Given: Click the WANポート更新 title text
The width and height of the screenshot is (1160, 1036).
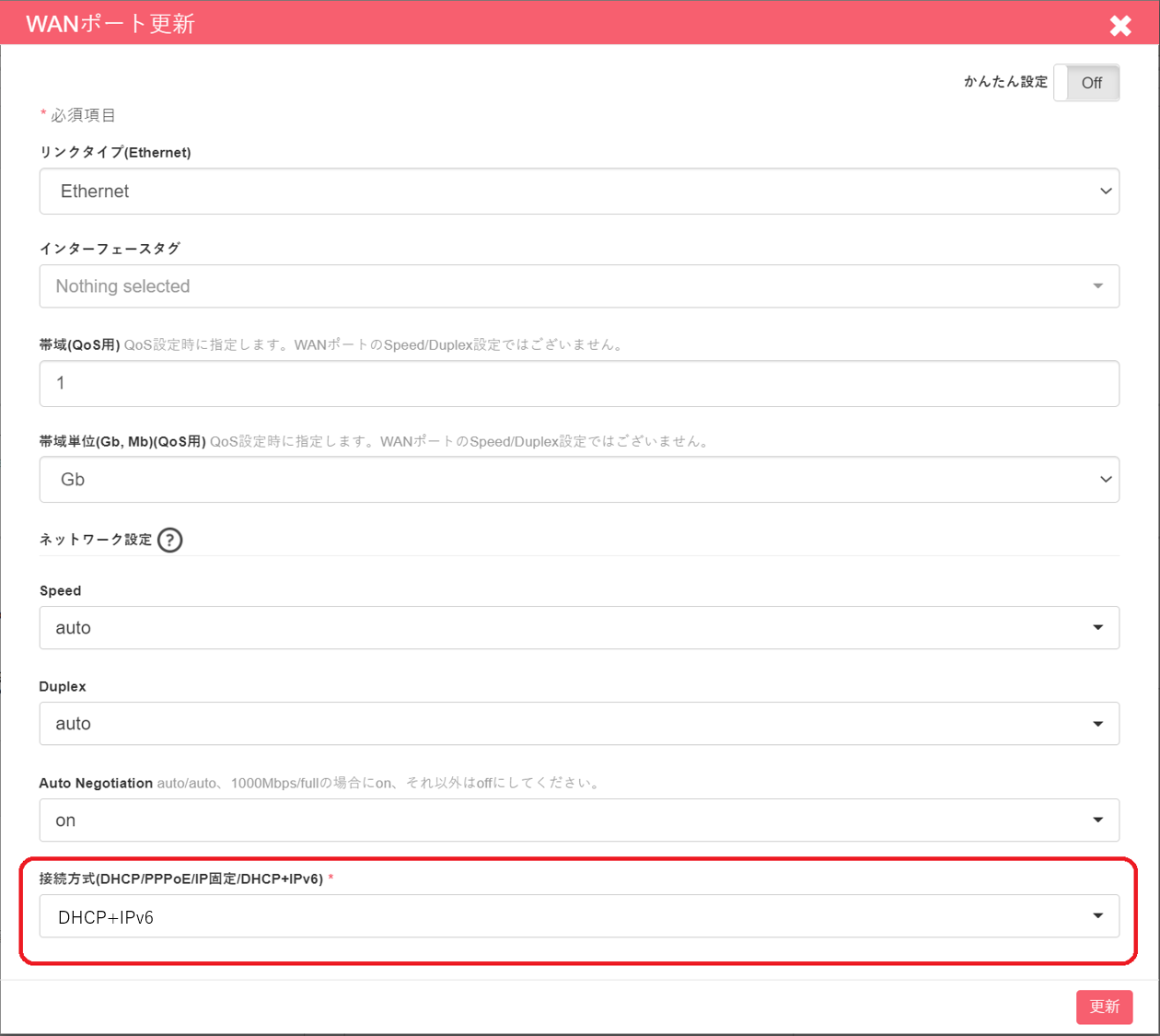Looking at the screenshot, I should pyautogui.click(x=110, y=24).
